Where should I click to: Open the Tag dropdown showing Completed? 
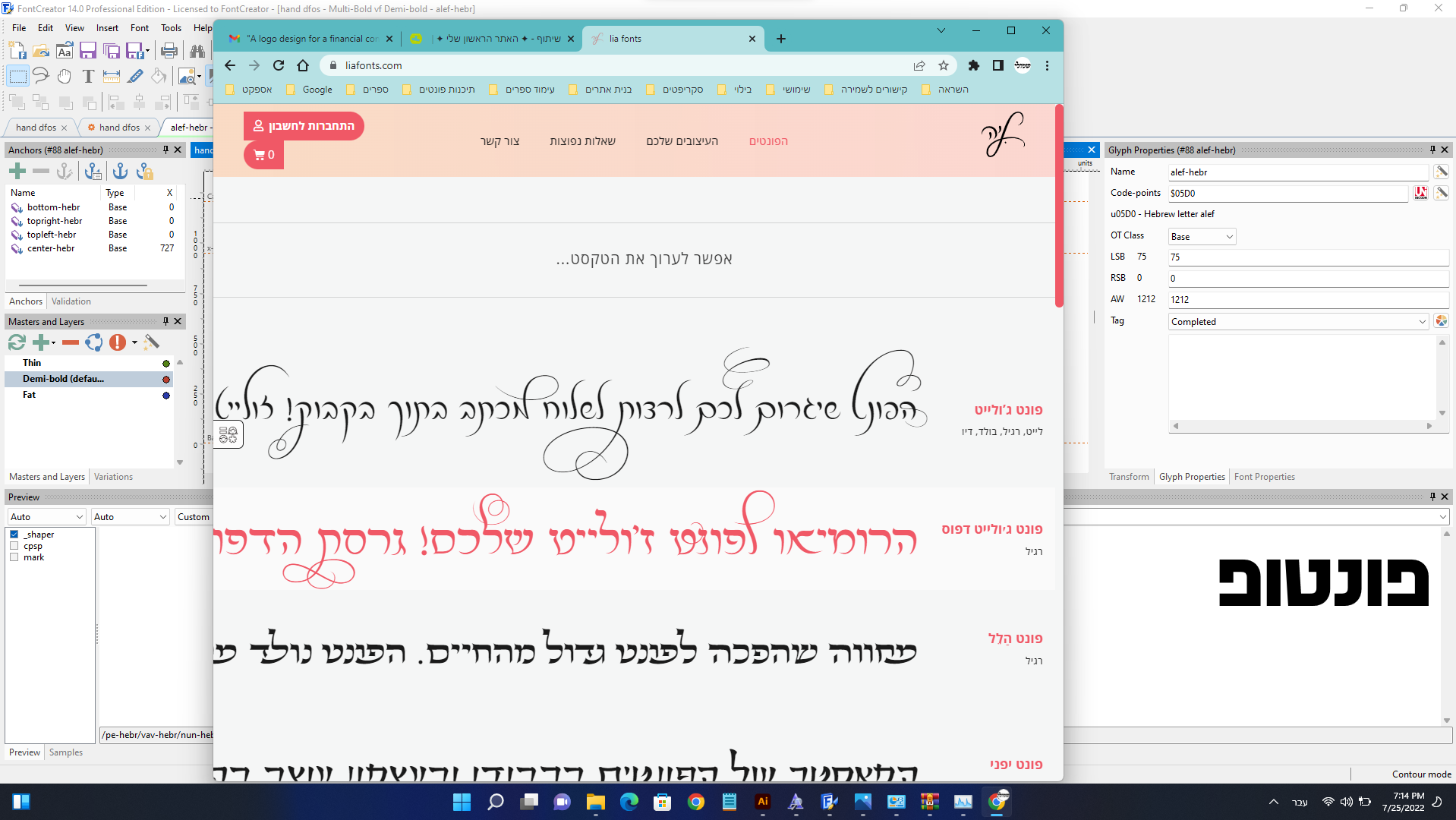pos(1299,322)
